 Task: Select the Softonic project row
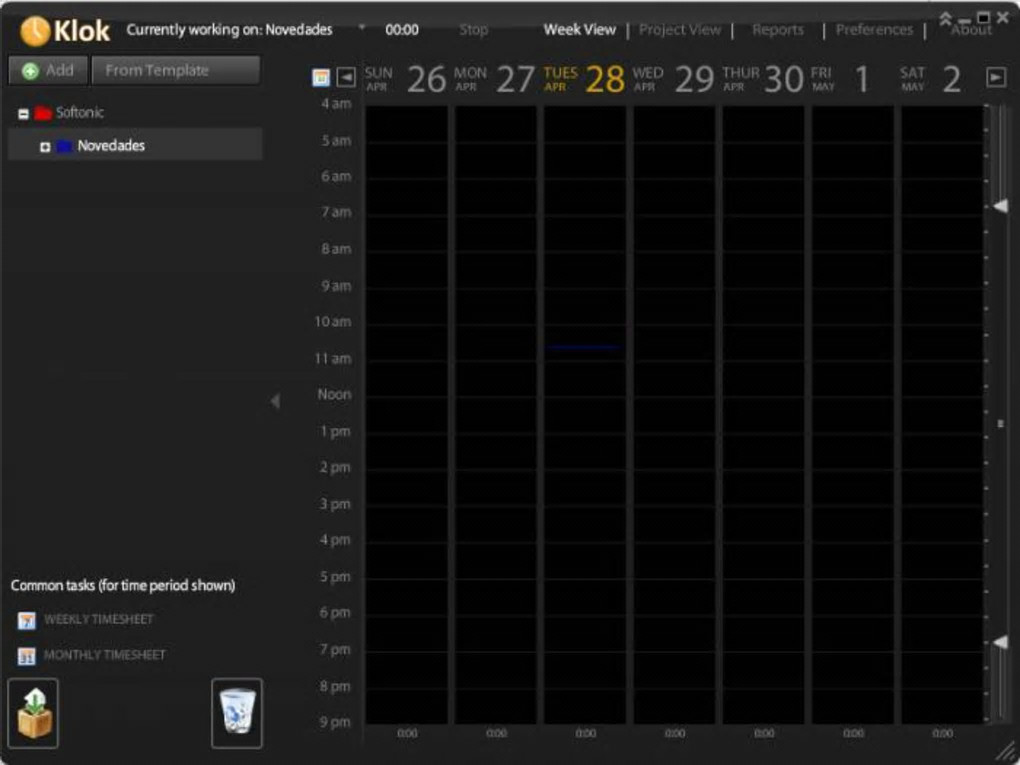click(135, 113)
